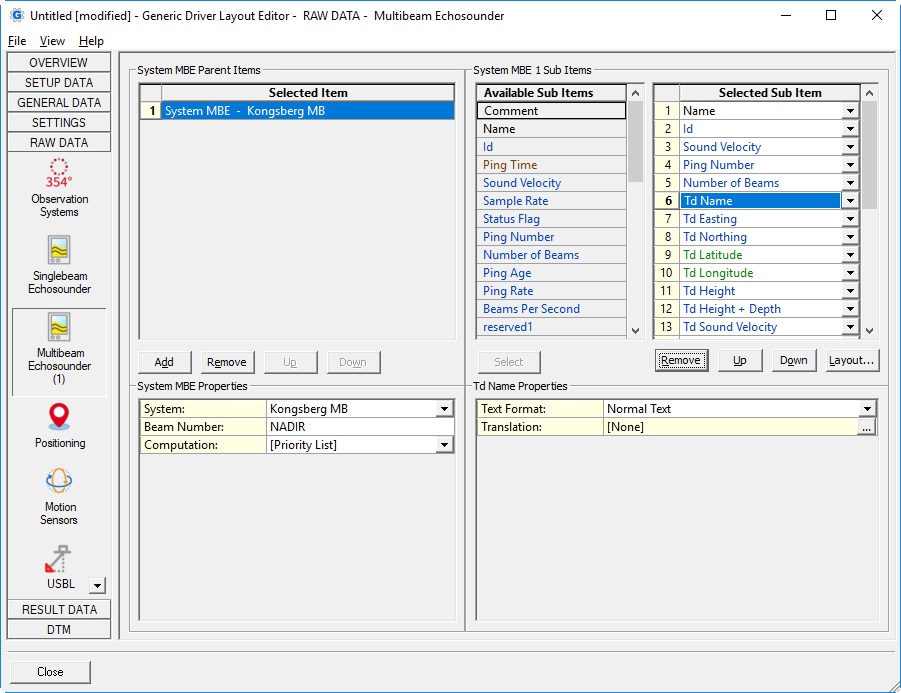
Task: Open the Motion Sensors icon
Action: tap(59, 482)
